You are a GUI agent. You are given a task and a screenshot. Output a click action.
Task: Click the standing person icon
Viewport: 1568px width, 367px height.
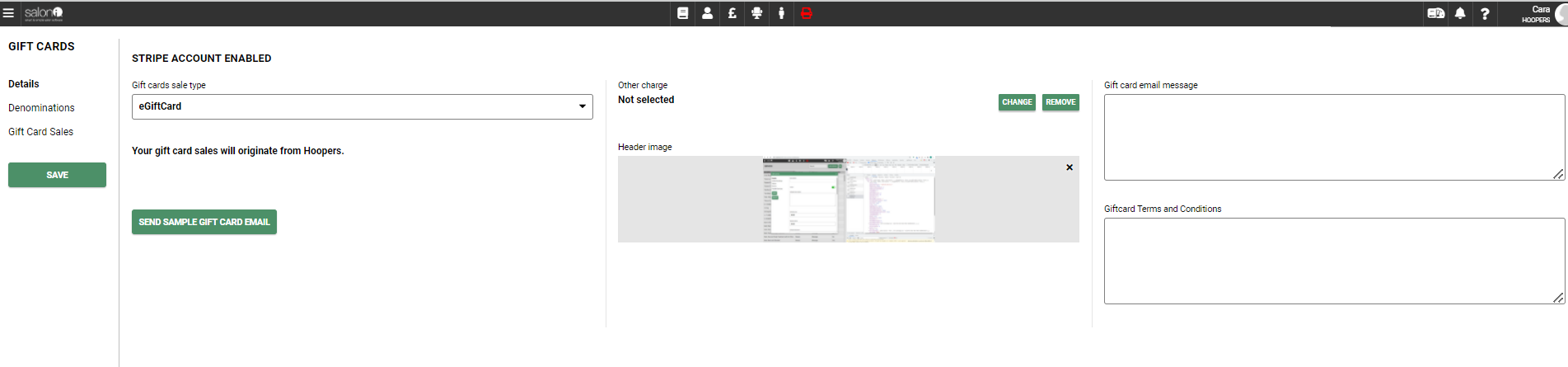click(781, 13)
